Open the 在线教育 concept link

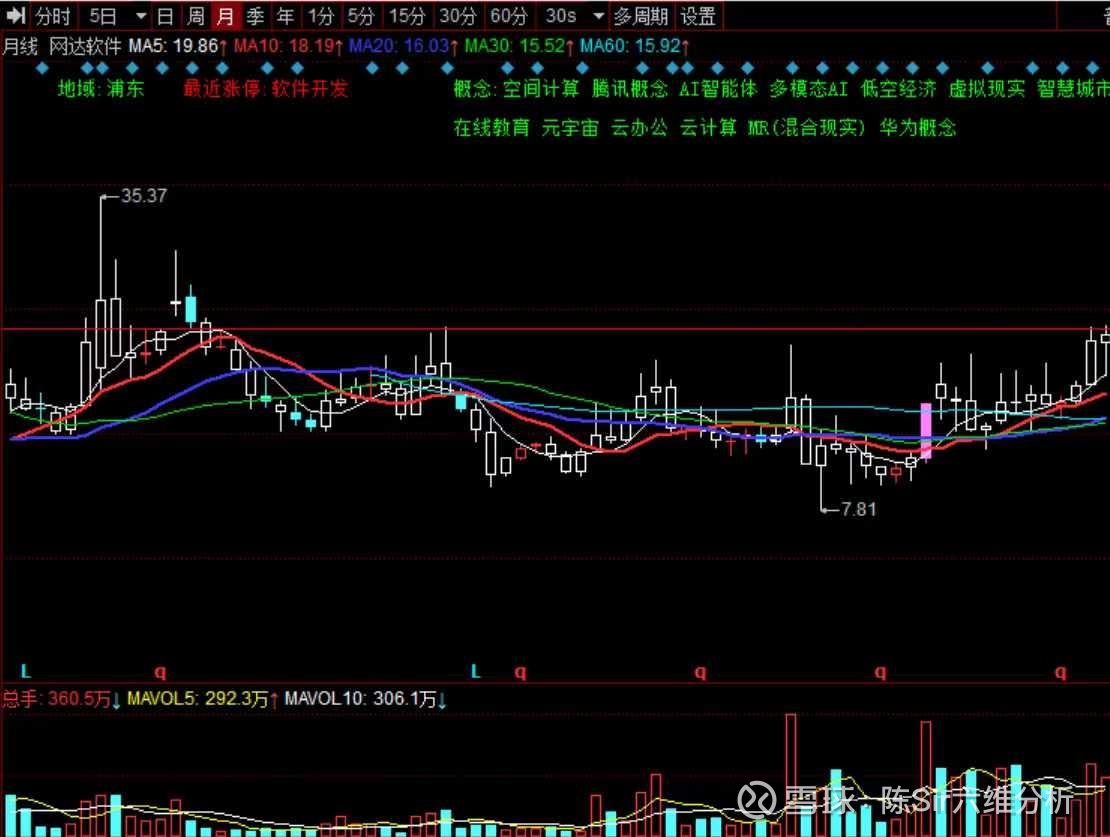[491, 127]
